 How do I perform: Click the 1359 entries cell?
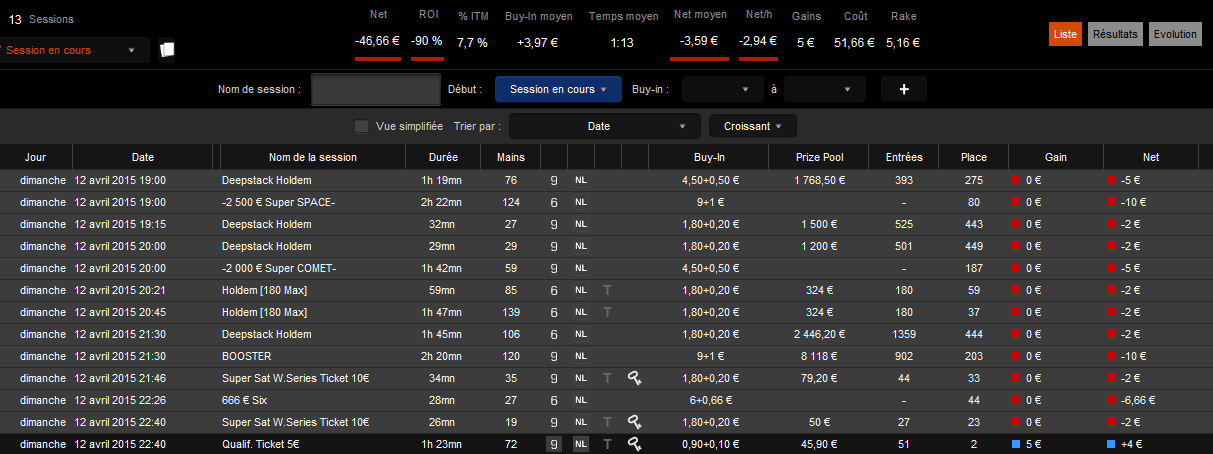(904, 334)
